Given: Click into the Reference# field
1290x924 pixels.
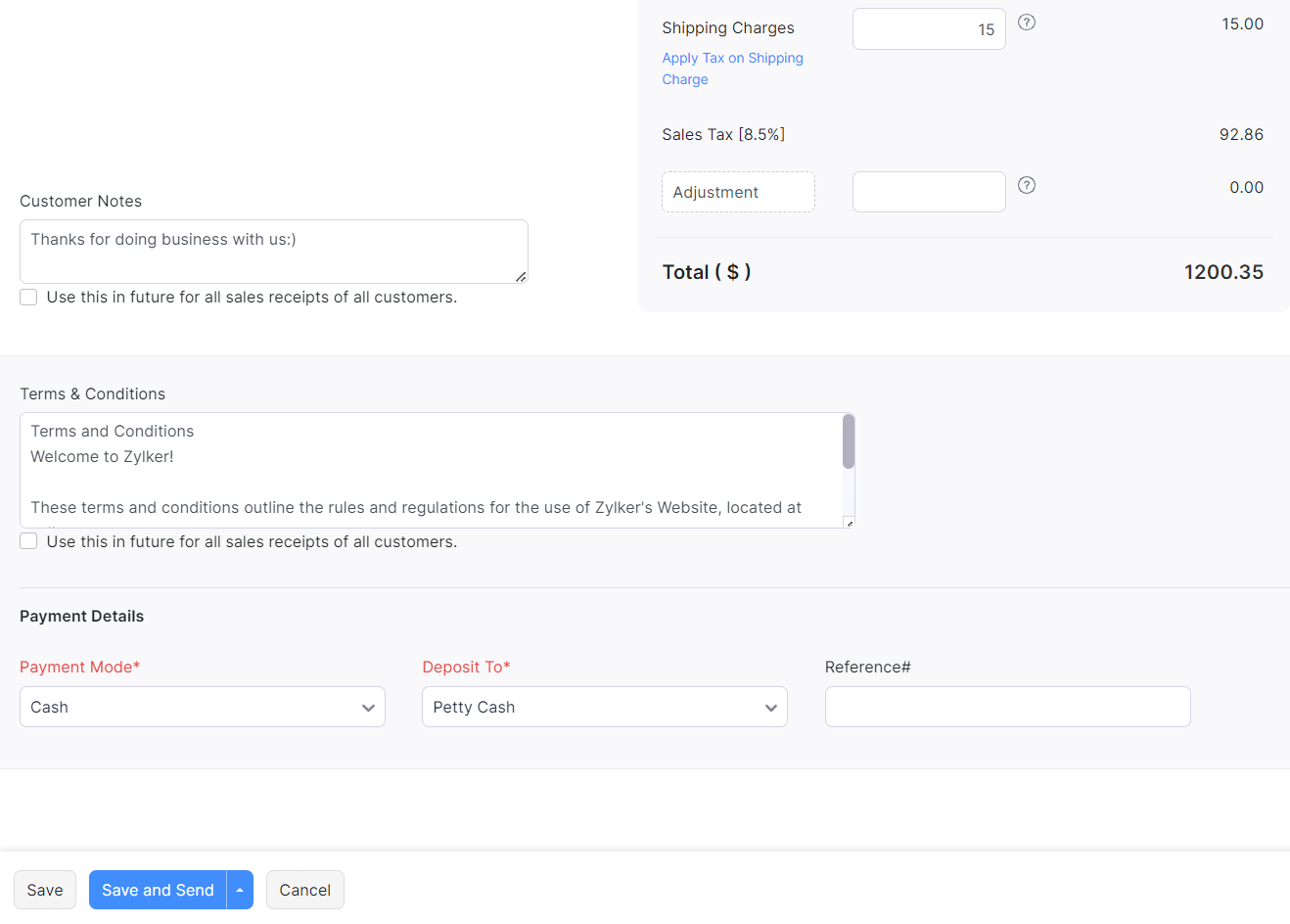Looking at the screenshot, I should click(x=1007, y=707).
